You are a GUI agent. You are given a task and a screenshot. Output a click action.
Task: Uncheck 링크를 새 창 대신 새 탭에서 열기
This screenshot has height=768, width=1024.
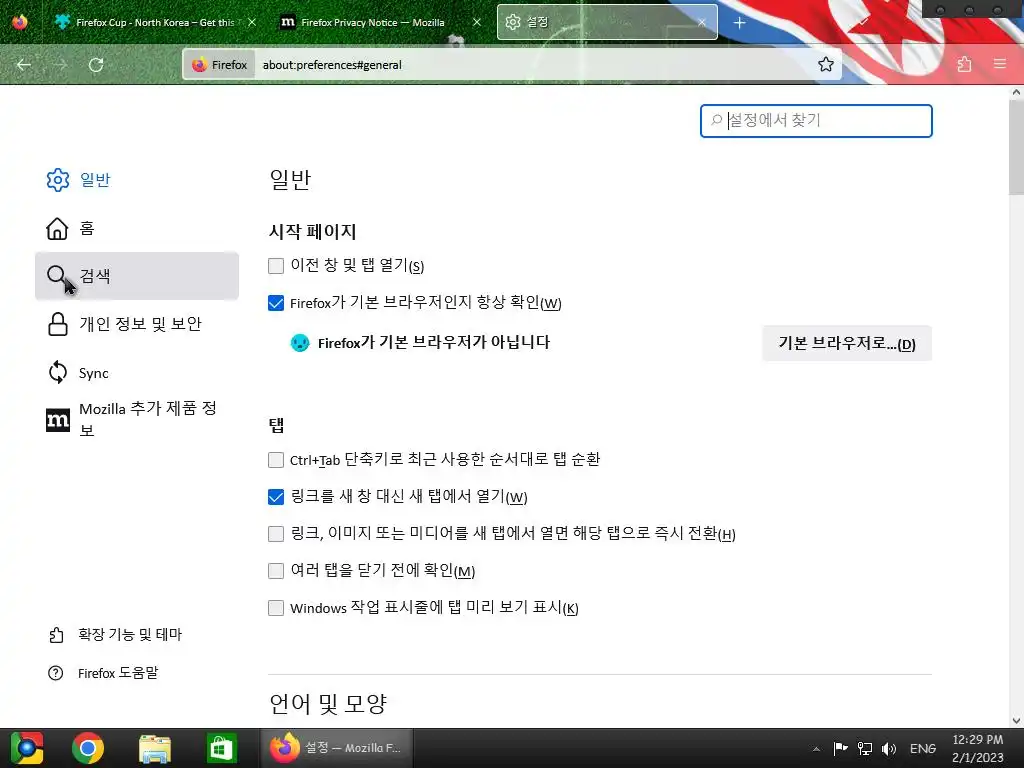tap(276, 497)
